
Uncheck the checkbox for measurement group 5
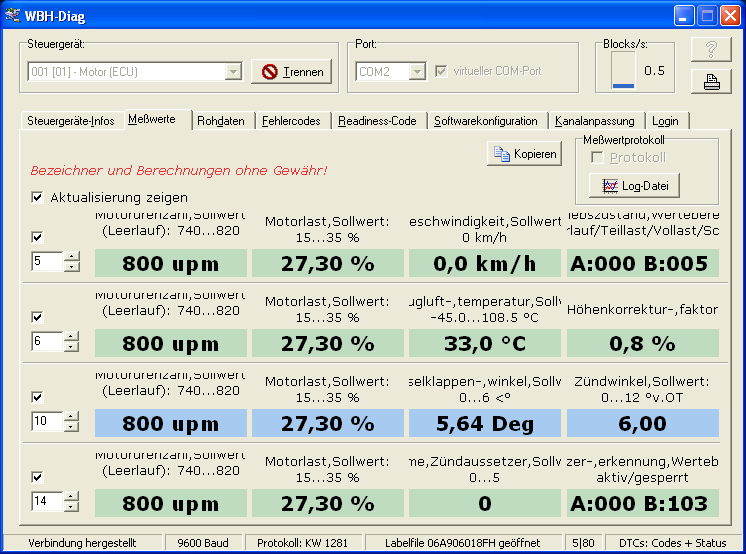click(38, 238)
